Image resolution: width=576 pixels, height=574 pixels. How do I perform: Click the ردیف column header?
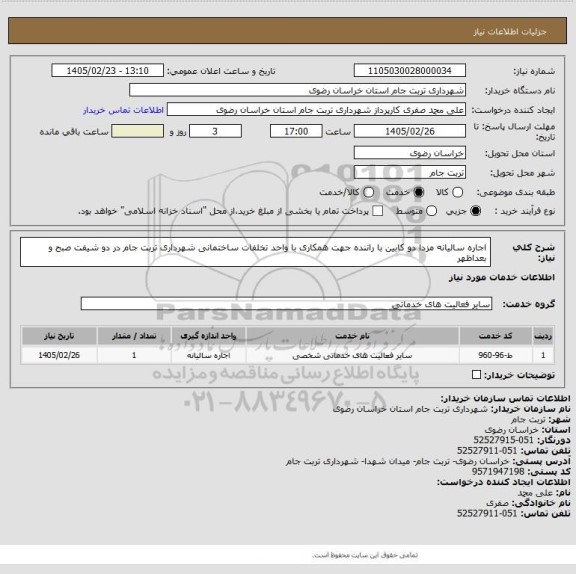pos(543,336)
